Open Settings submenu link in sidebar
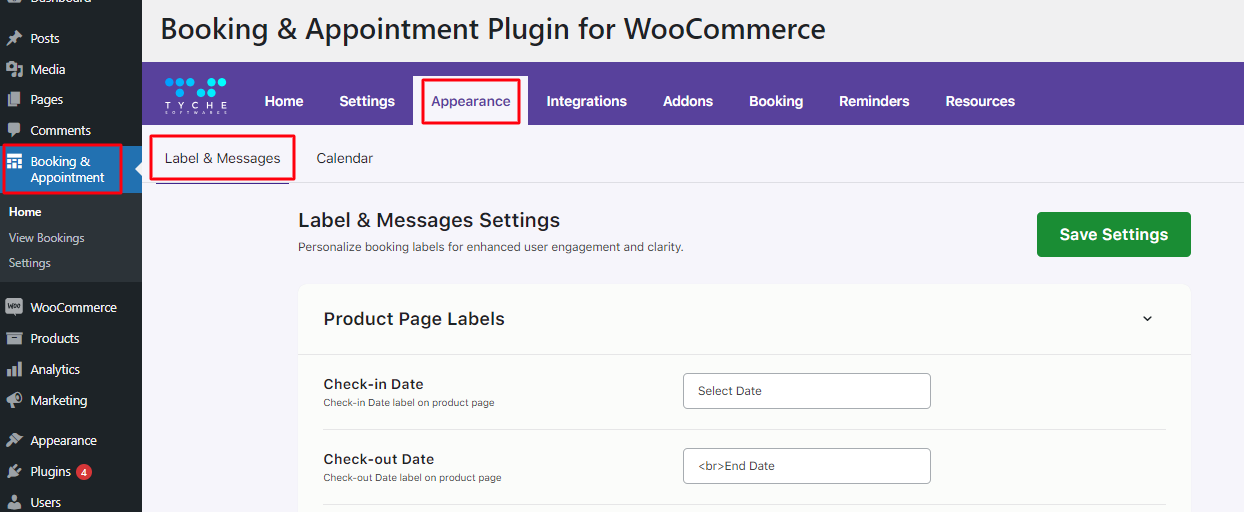Image resolution: width=1244 pixels, height=512 pixels. [x=29, y=263]
